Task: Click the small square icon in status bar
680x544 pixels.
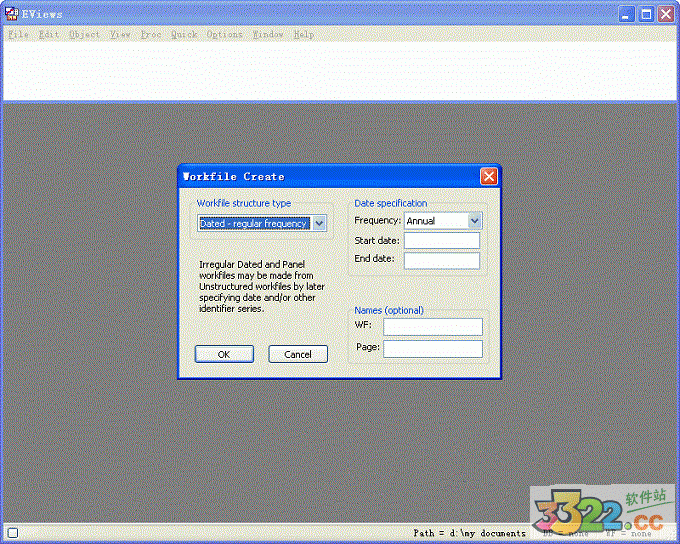Action: pyautogui.click(x=13, y=533)
